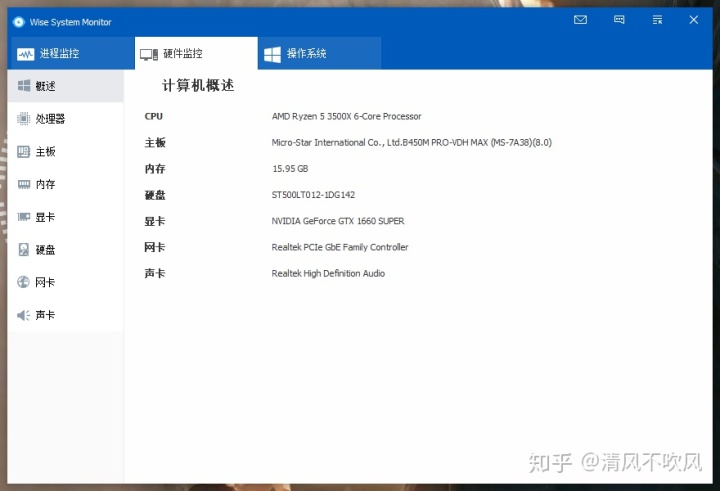Select the 硬件监控 tab
Viewport: 720px width, 491px height.
(x=196, y=53)
